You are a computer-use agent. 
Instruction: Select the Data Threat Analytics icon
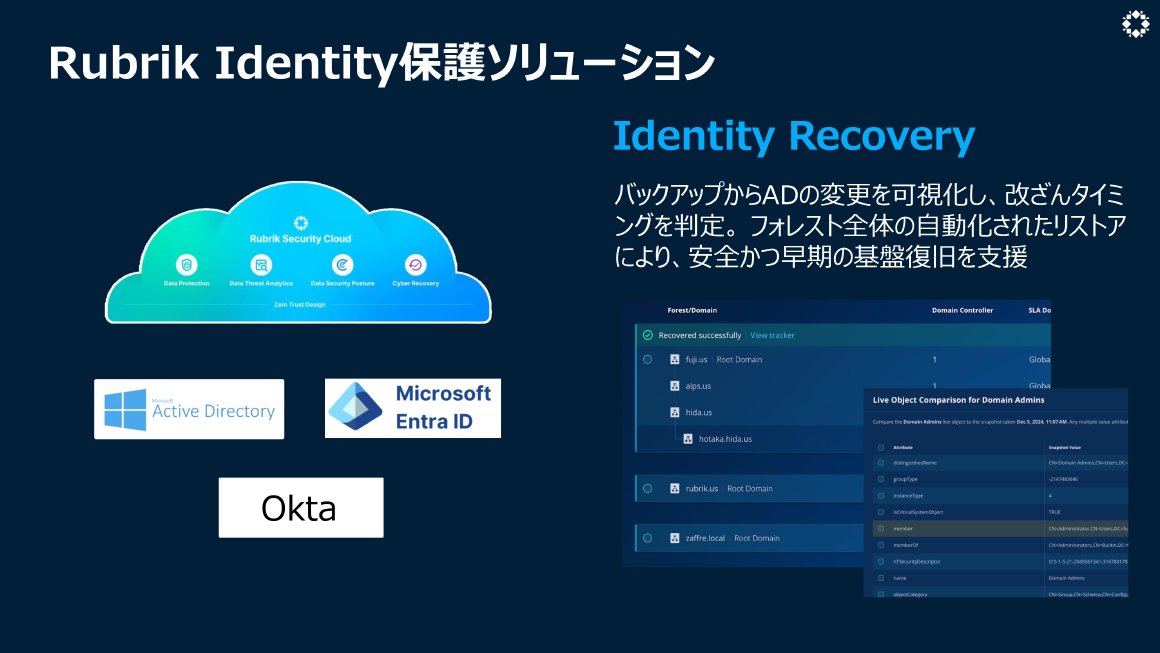click(x=261, y=265)
